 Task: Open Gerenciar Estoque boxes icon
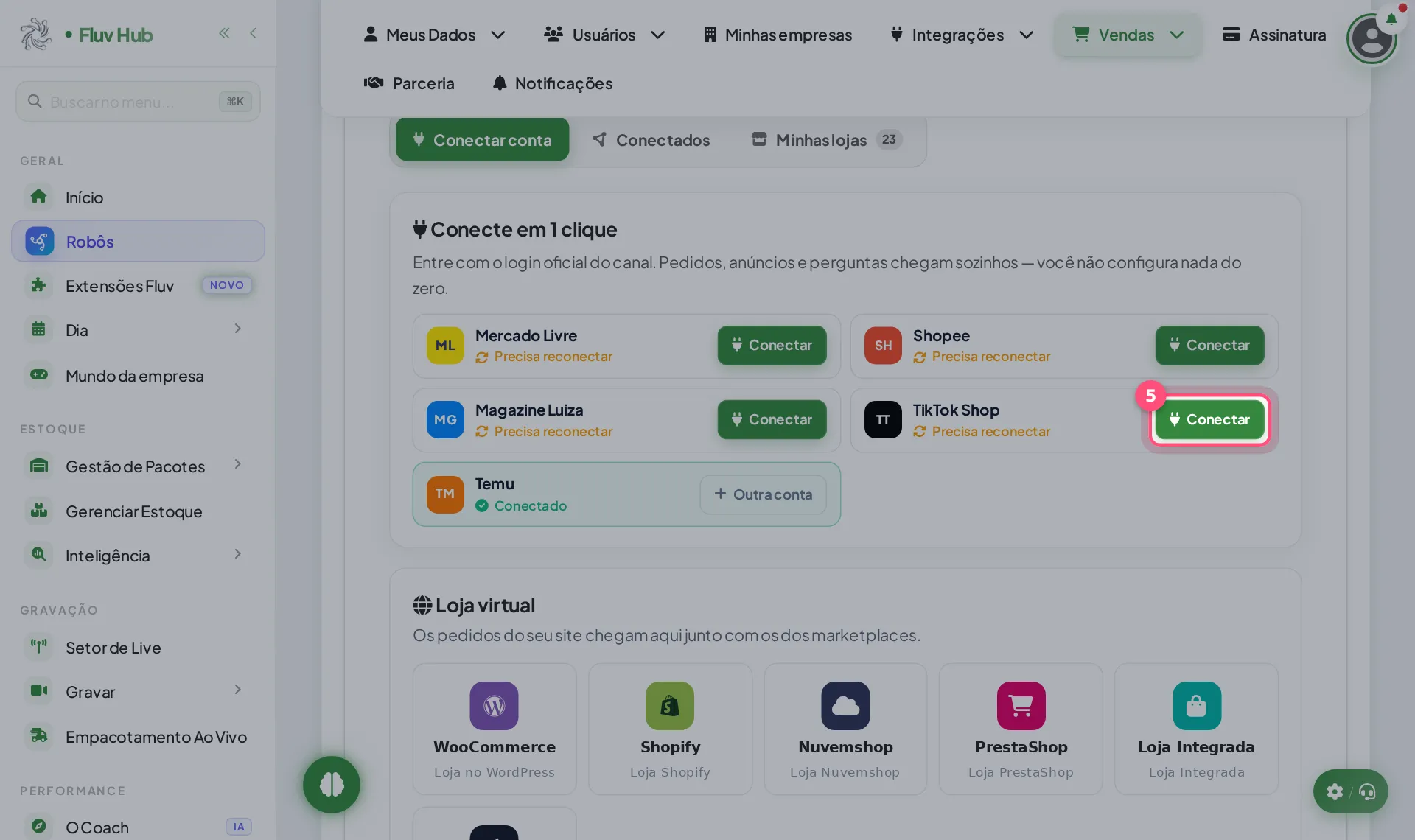click(39, 511)
